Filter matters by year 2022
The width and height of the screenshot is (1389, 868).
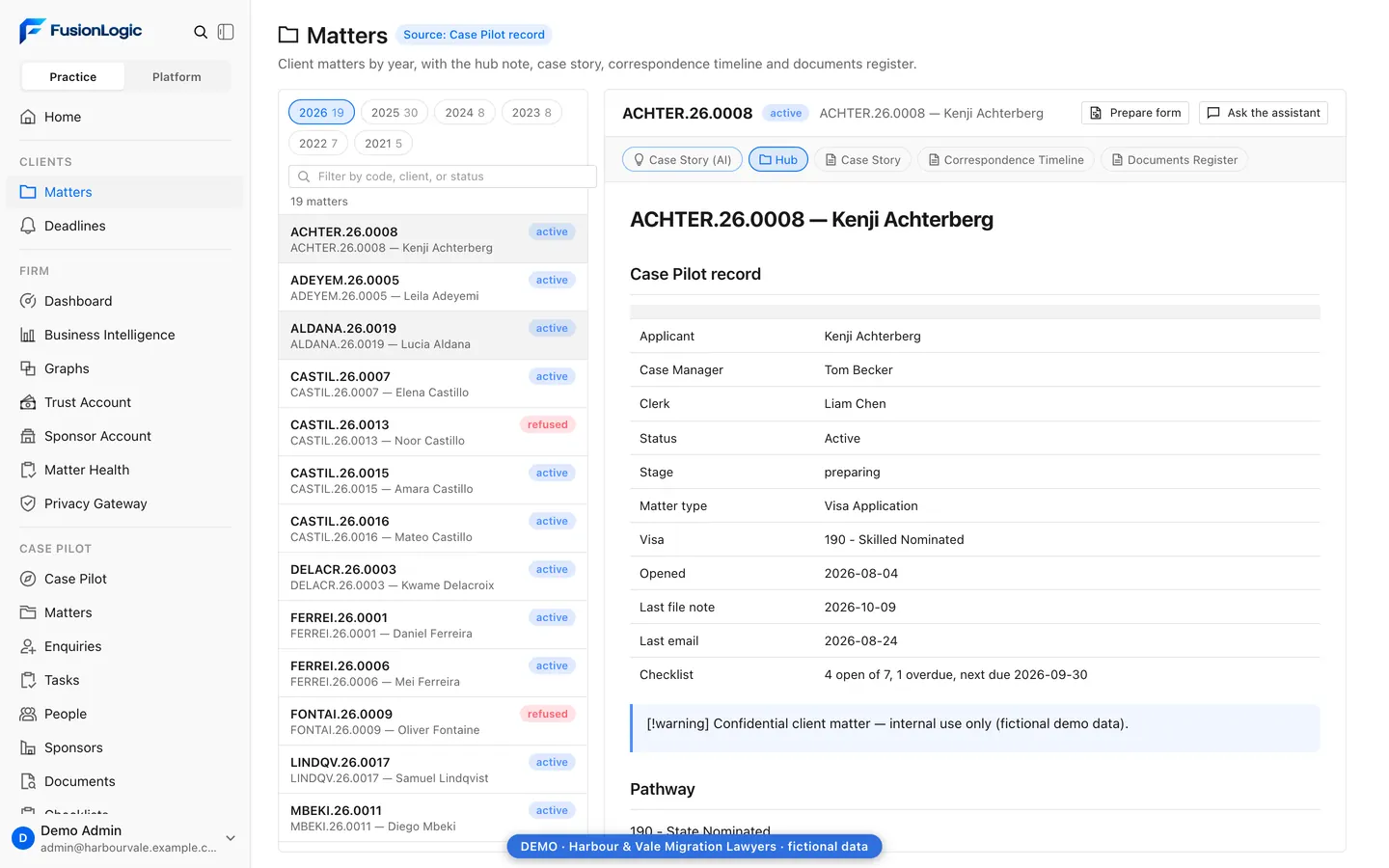point(318,144)
